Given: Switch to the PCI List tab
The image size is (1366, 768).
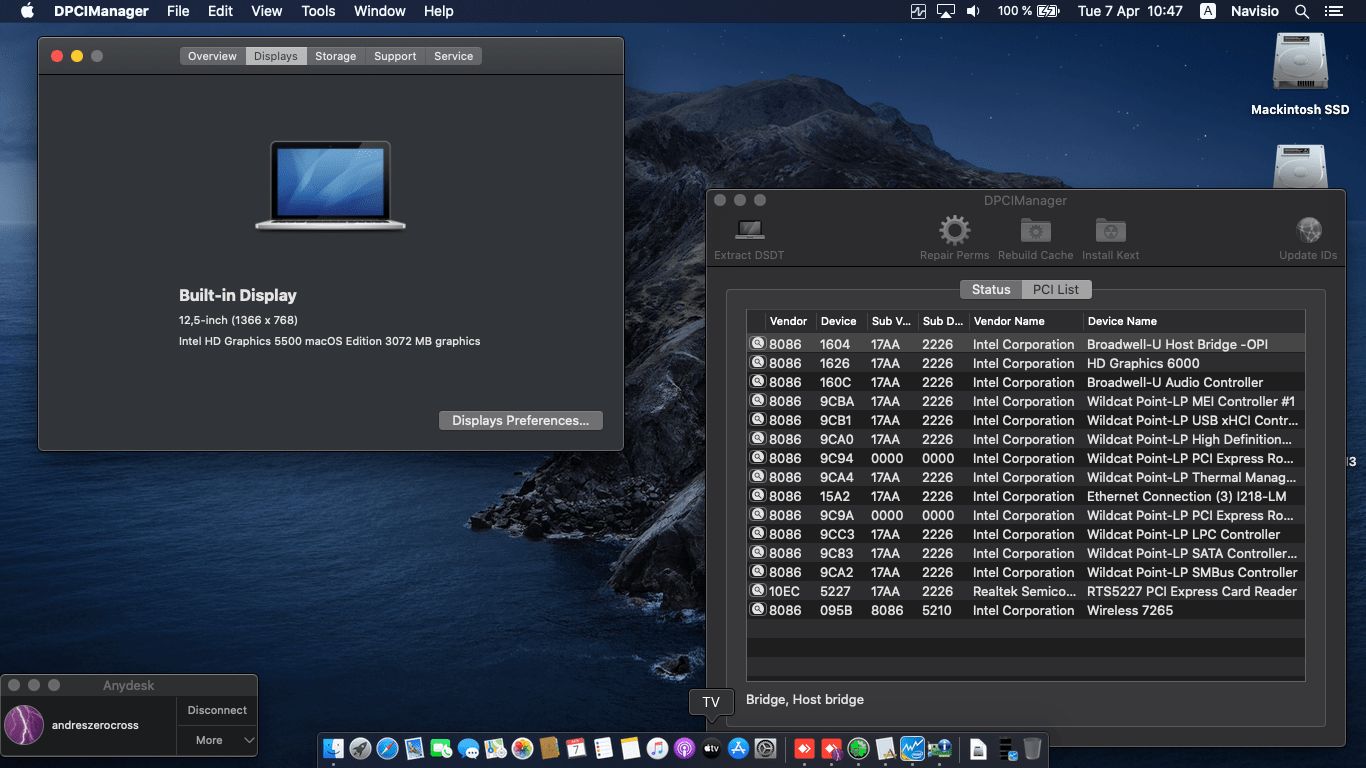Looking at the screenshot, I should point(1056,289).
